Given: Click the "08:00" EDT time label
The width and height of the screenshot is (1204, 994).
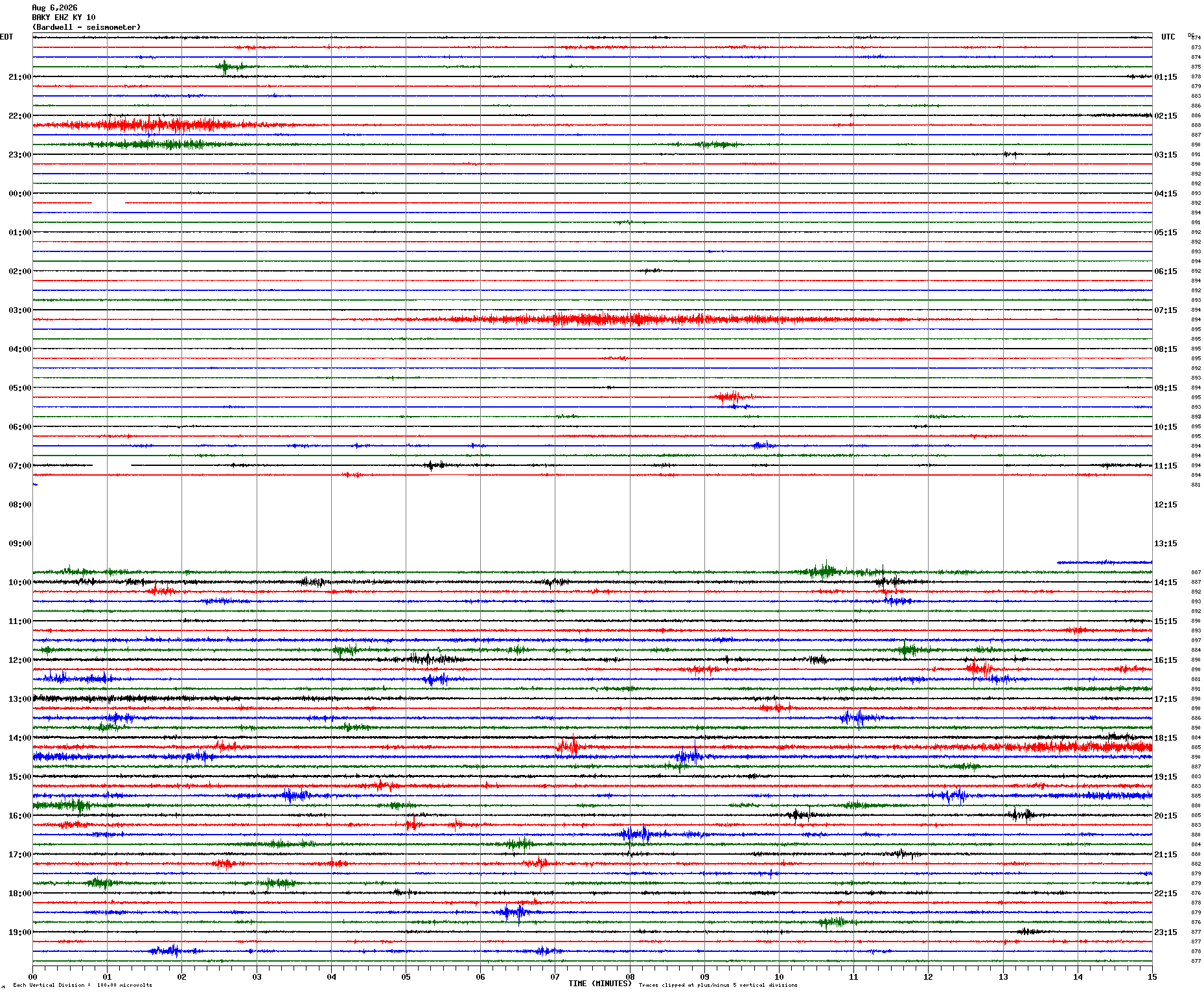Looking at the screenshot, I should click(x=19, y=505).
